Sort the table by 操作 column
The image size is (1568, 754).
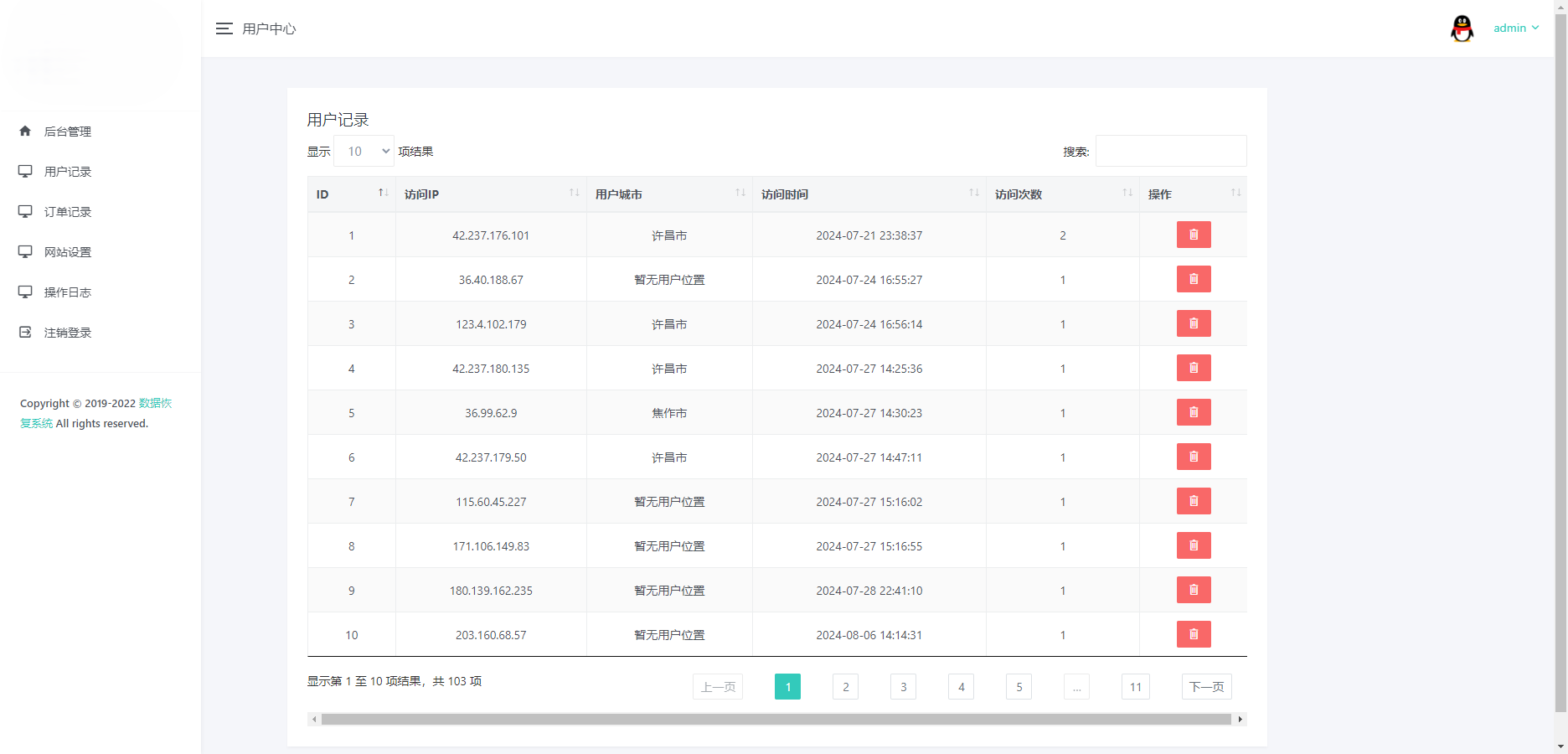click(1193, 194)
